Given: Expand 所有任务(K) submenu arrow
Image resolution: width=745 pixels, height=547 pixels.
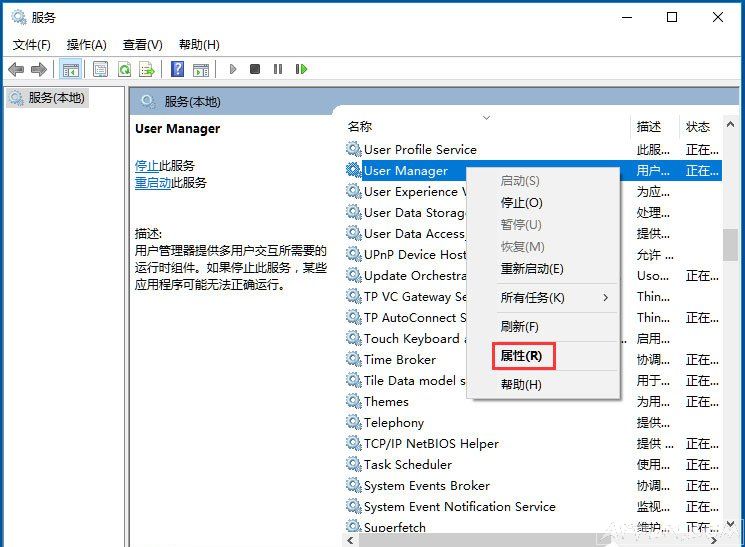Looking at the screenshot, I should click(x=605, y=297).
